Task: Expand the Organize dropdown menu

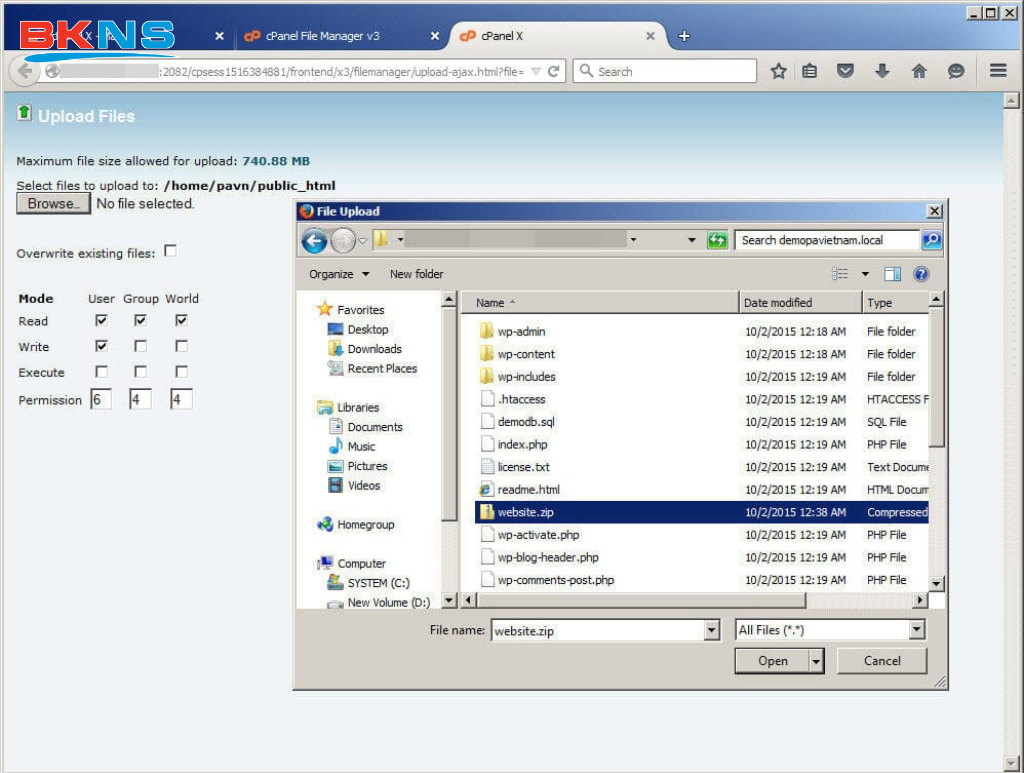Action: [339, 274]
